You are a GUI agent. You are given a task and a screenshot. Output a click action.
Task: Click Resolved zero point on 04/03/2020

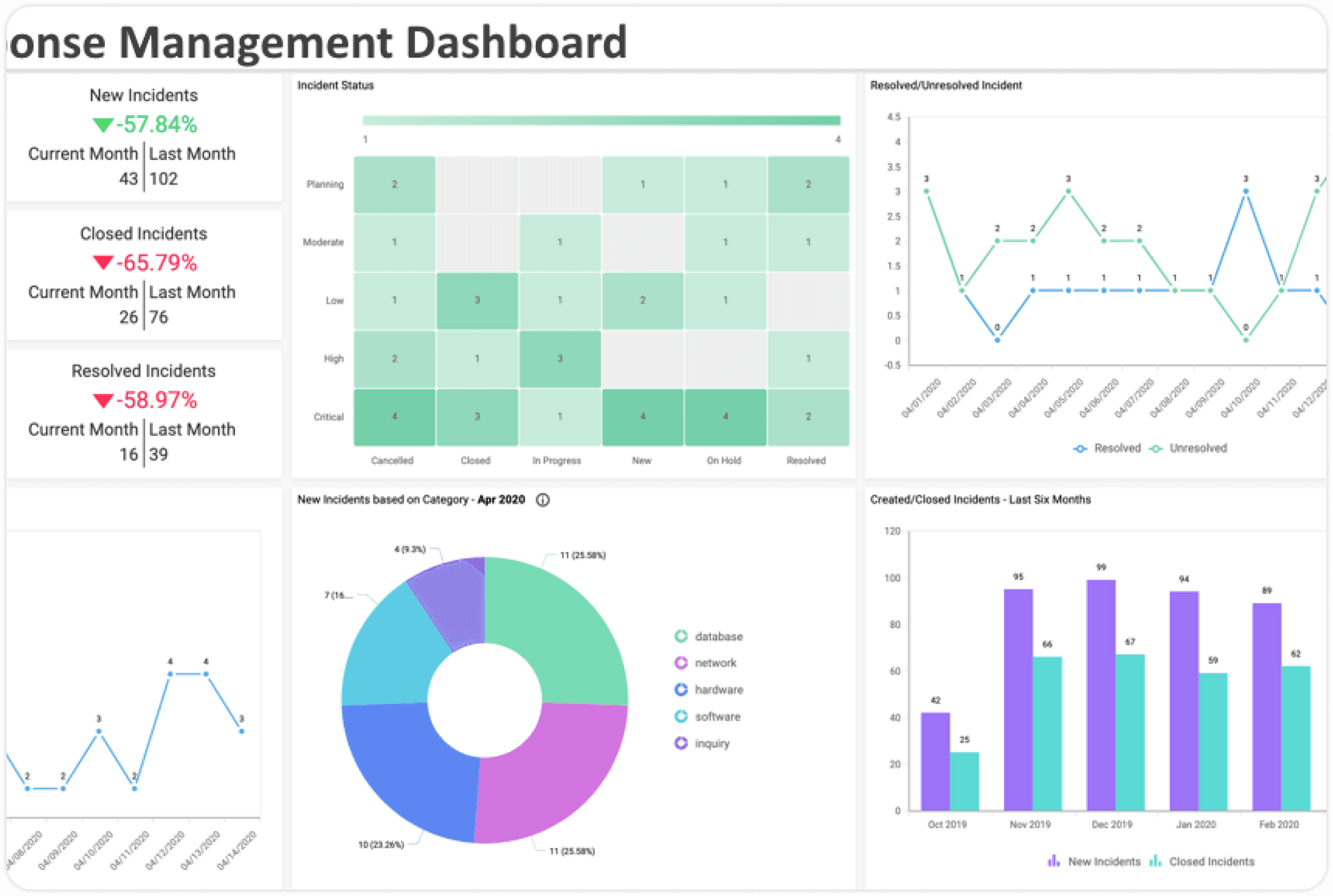(997, 340)
